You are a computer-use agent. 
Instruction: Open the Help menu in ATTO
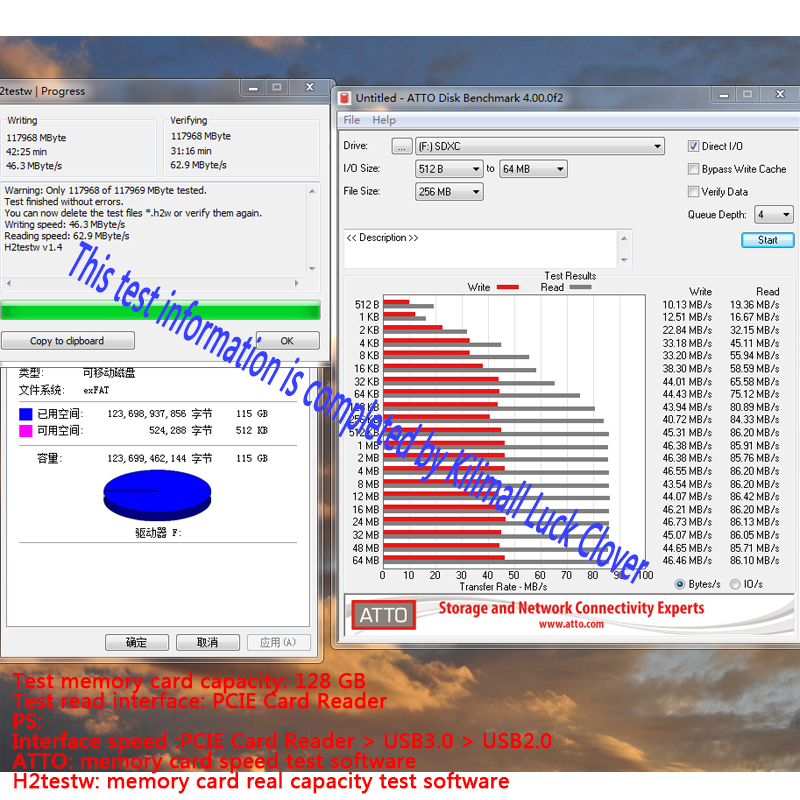[x=384, y=120]
